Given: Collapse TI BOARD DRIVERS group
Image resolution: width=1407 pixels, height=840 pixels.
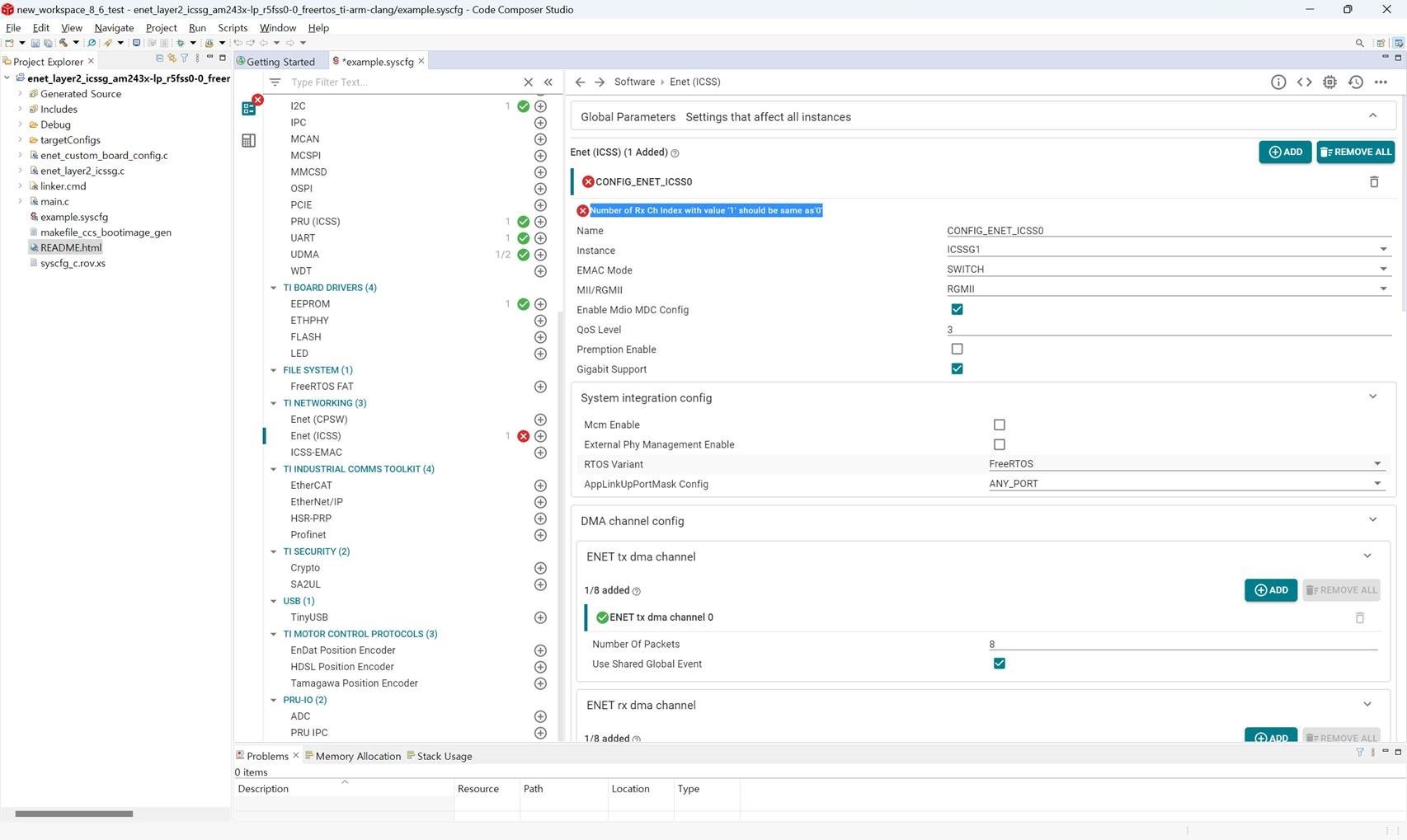Looking at the screenshot, I should (x=273, y=288).
